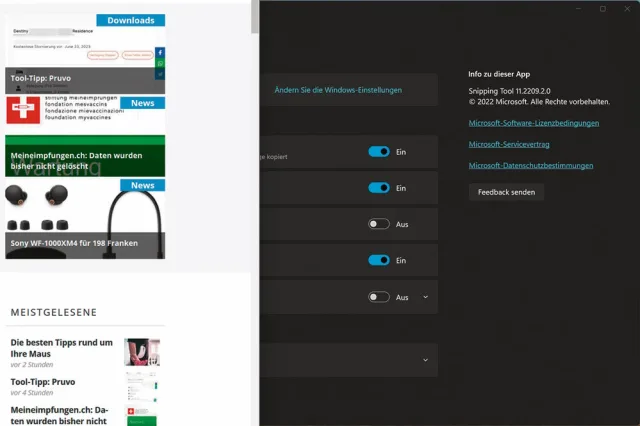Click the Pruvo thumbnail in Meistgelesene list

[x=142, y=387]
